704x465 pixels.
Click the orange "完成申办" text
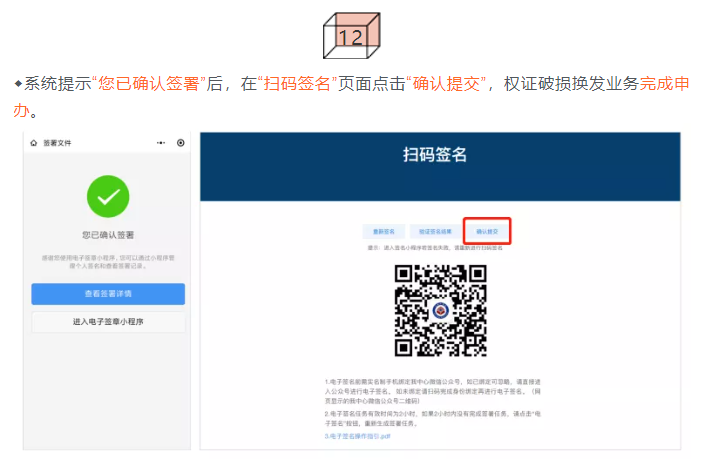point(664,84)
